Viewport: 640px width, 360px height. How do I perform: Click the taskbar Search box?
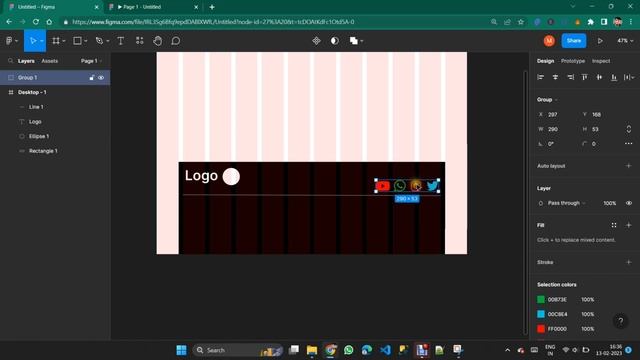coord(238,350)
